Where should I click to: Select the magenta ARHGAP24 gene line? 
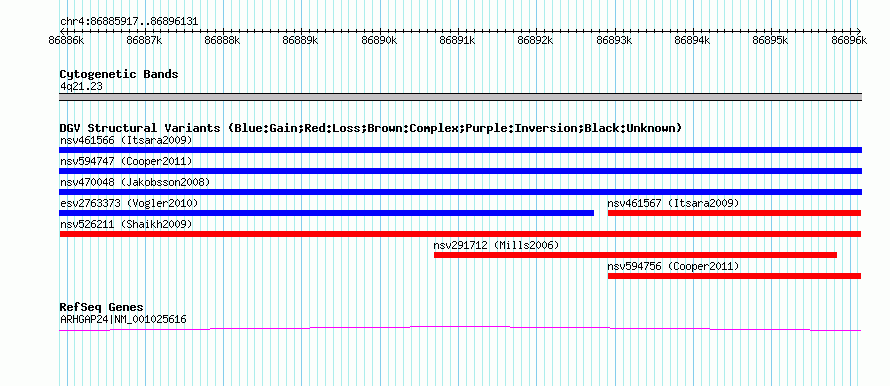click(460, 328)
